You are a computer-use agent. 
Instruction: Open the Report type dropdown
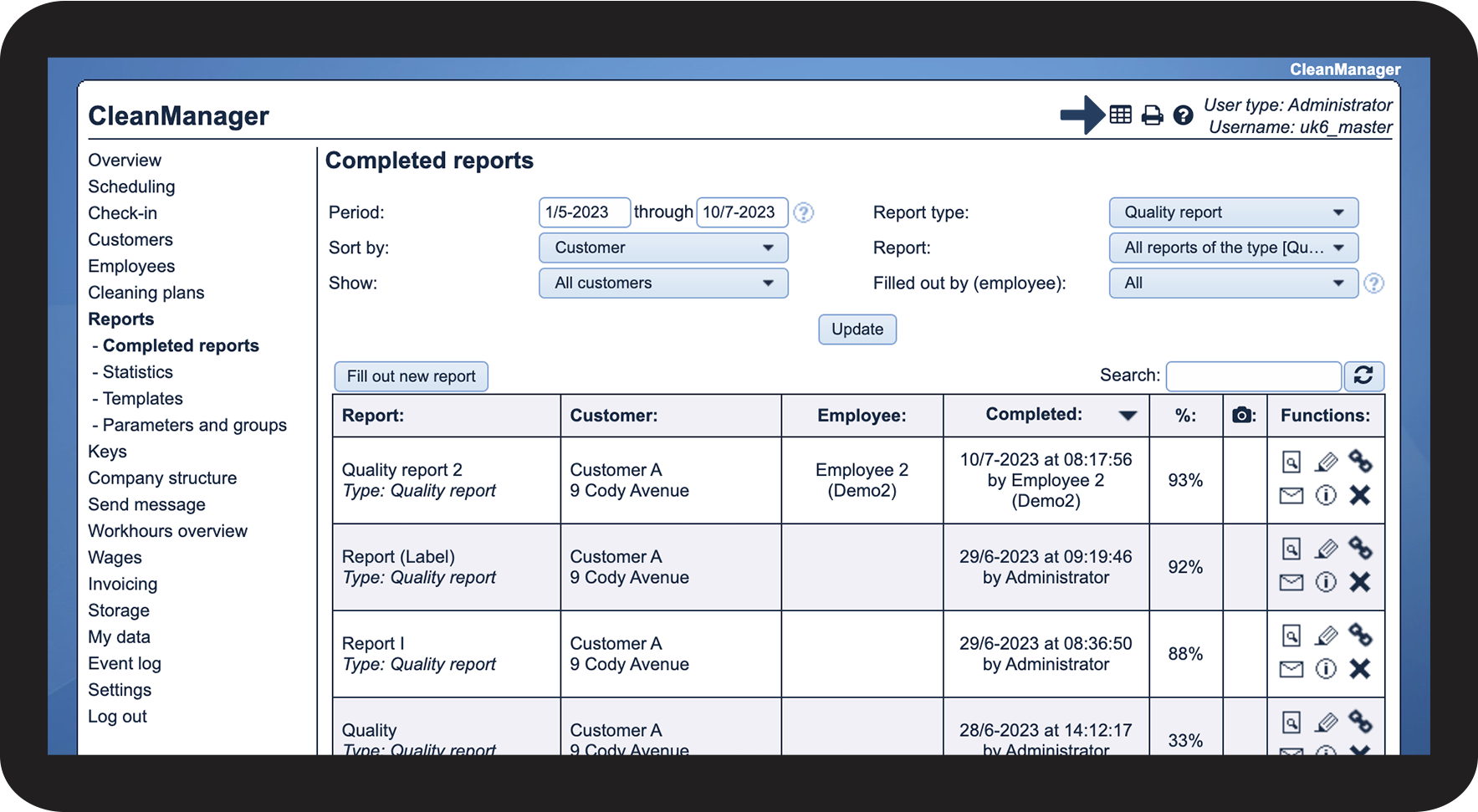1233,212
